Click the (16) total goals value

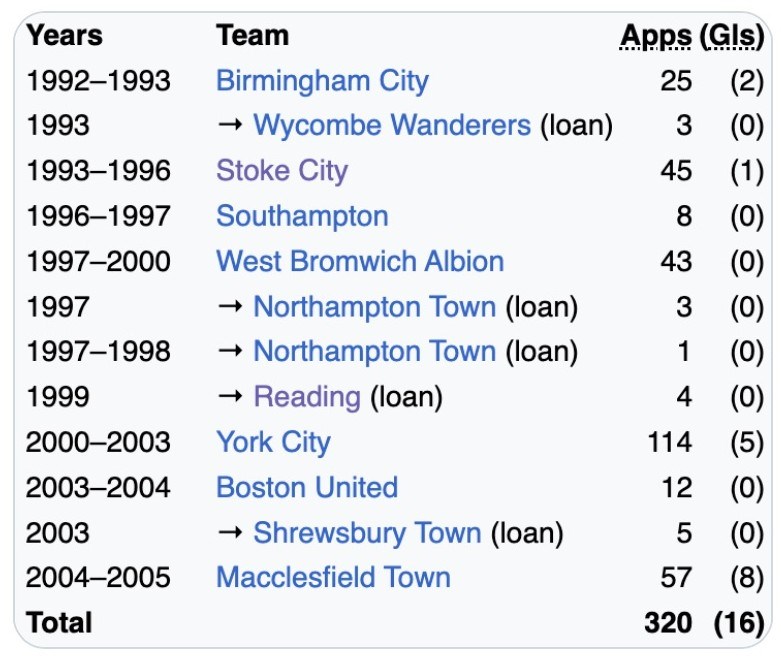pos(738,623)
